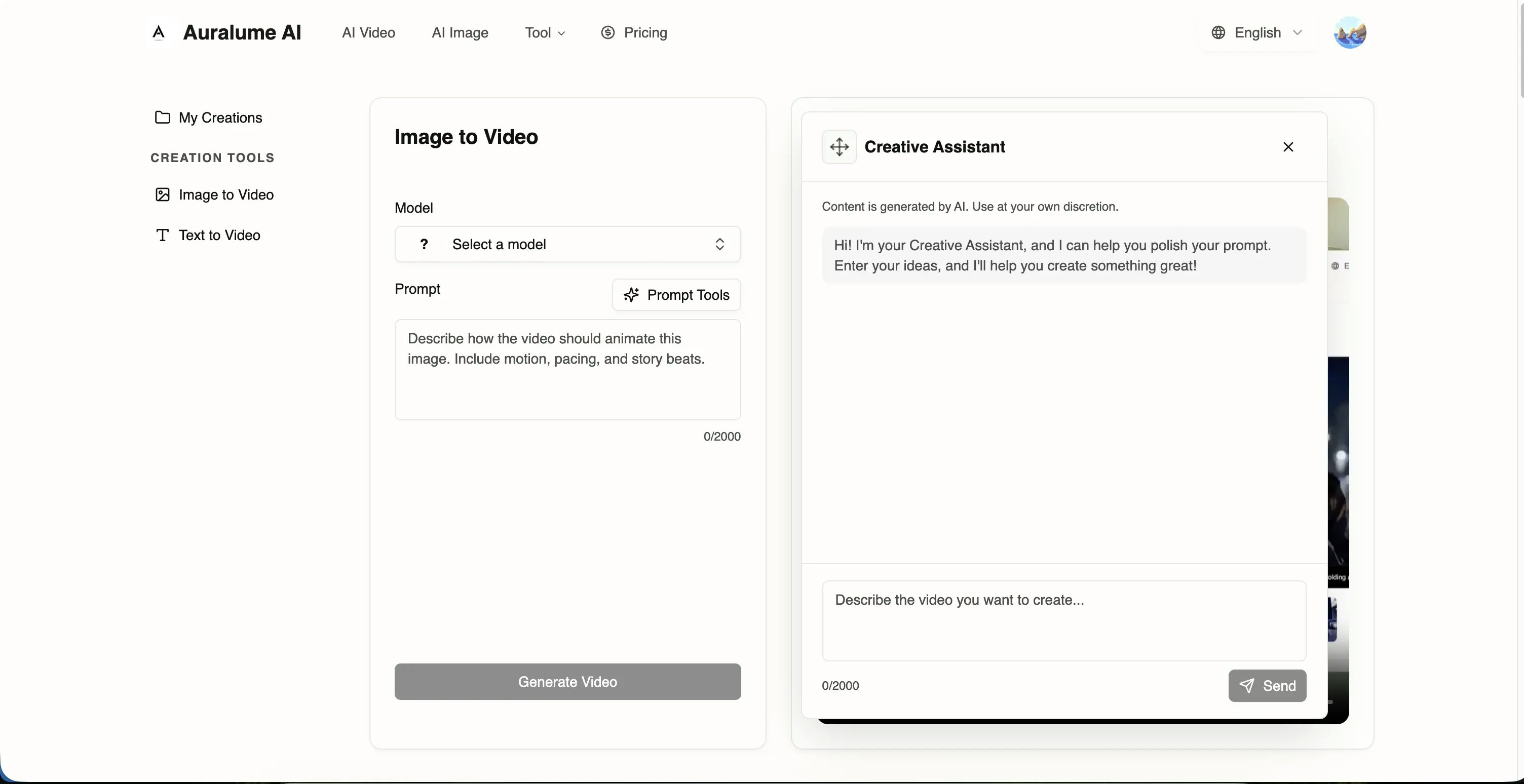Expand the Tool menu in the navbar
The image size is (1524, 784).
click(544, 32)
